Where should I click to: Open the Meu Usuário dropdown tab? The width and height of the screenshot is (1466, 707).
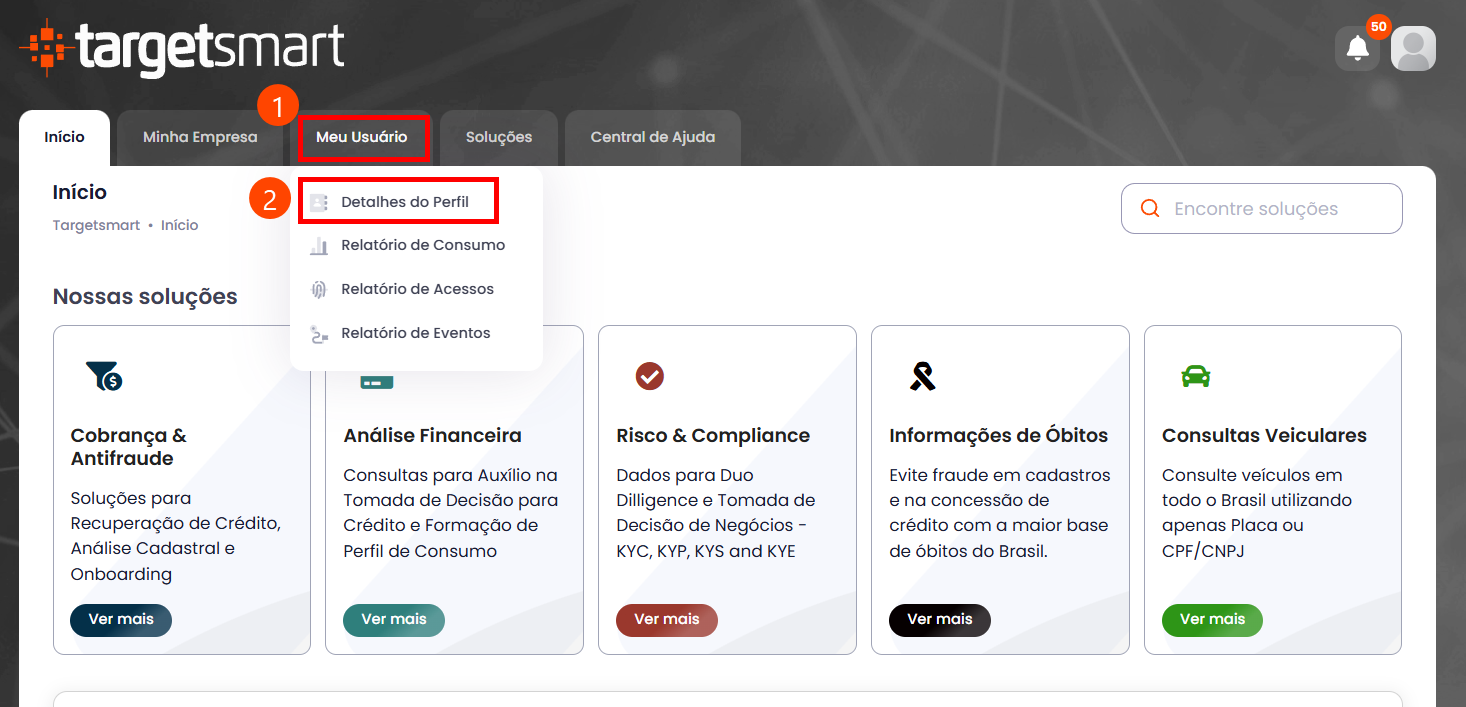tap(362, 137)
